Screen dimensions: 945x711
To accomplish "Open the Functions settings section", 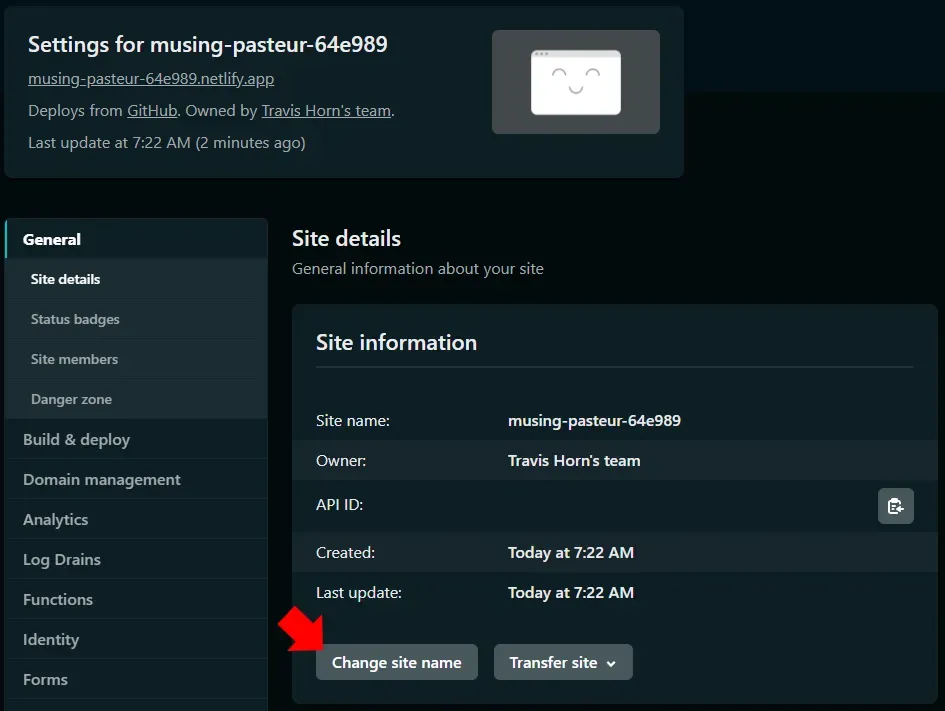I will 57,599.
